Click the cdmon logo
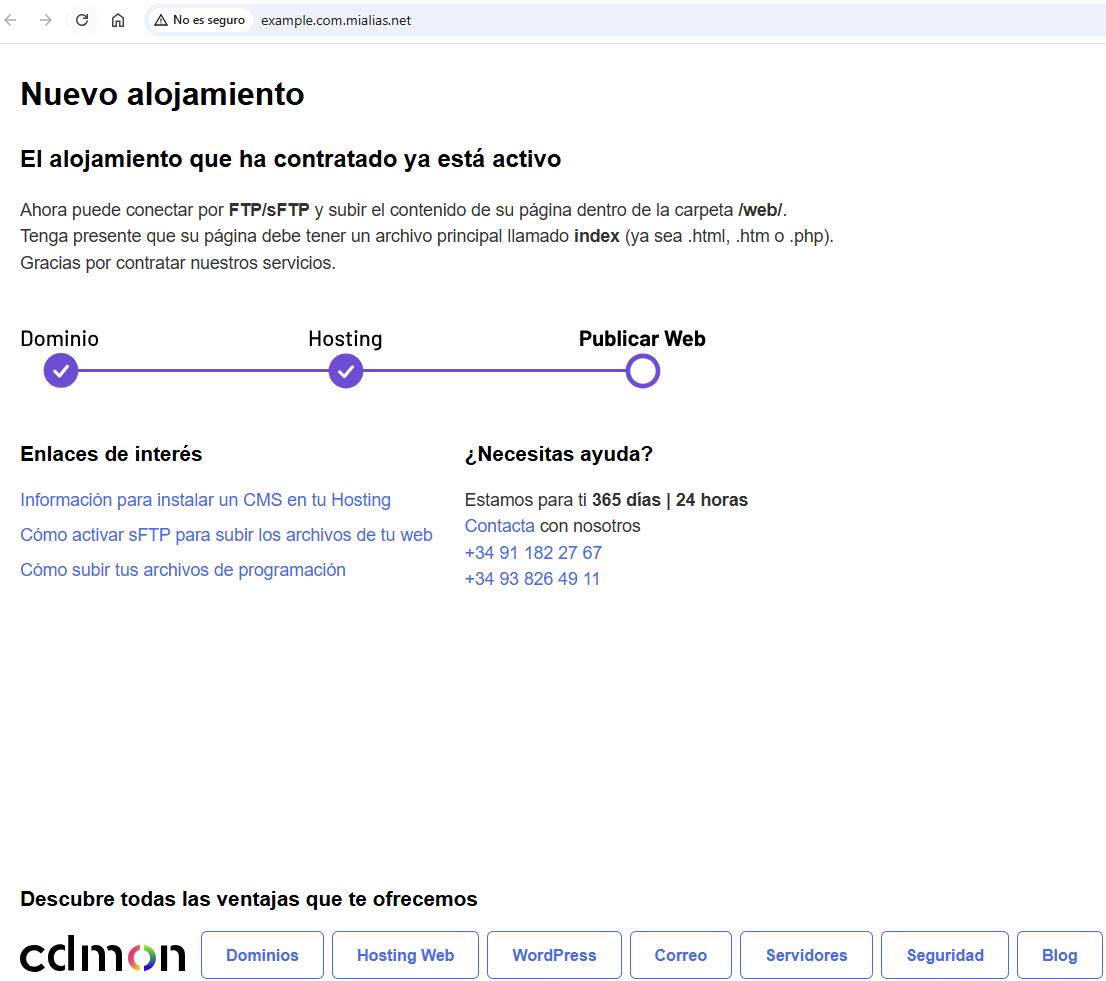The height and width of the screenshot is (981, 1106). pos(102,955)
